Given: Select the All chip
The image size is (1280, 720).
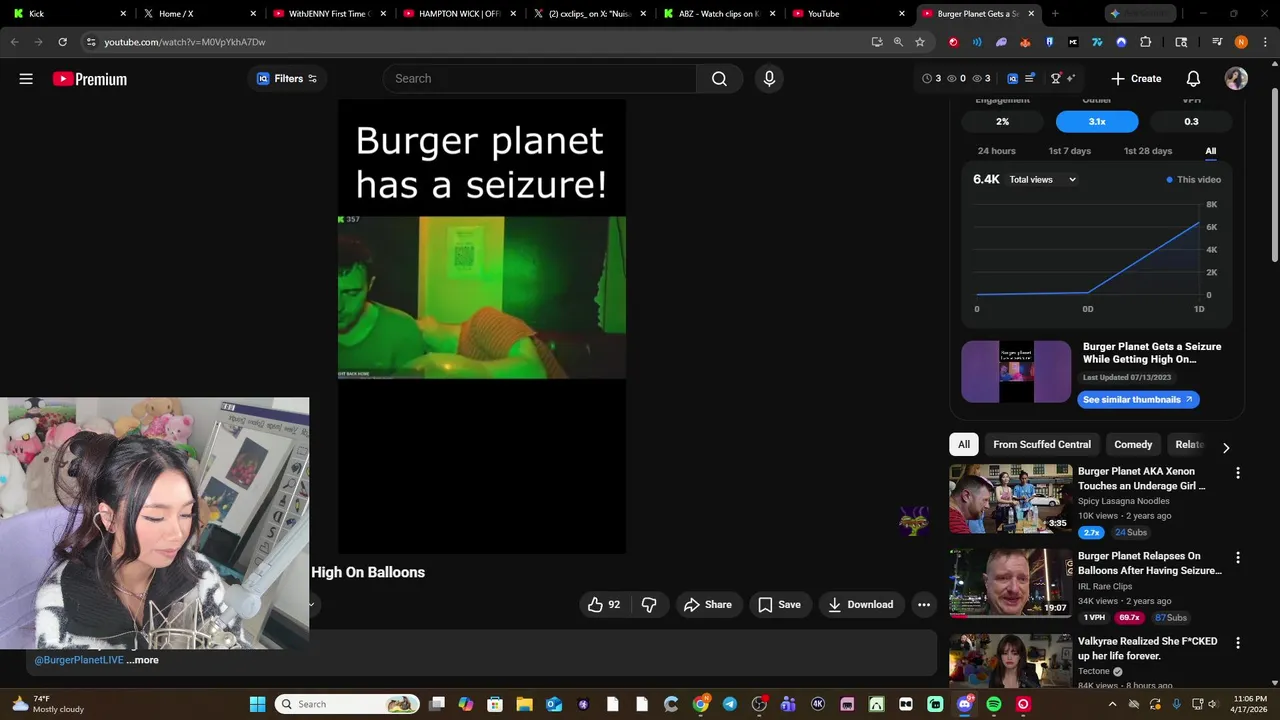Looking at the screenshot, I should 964,445.
